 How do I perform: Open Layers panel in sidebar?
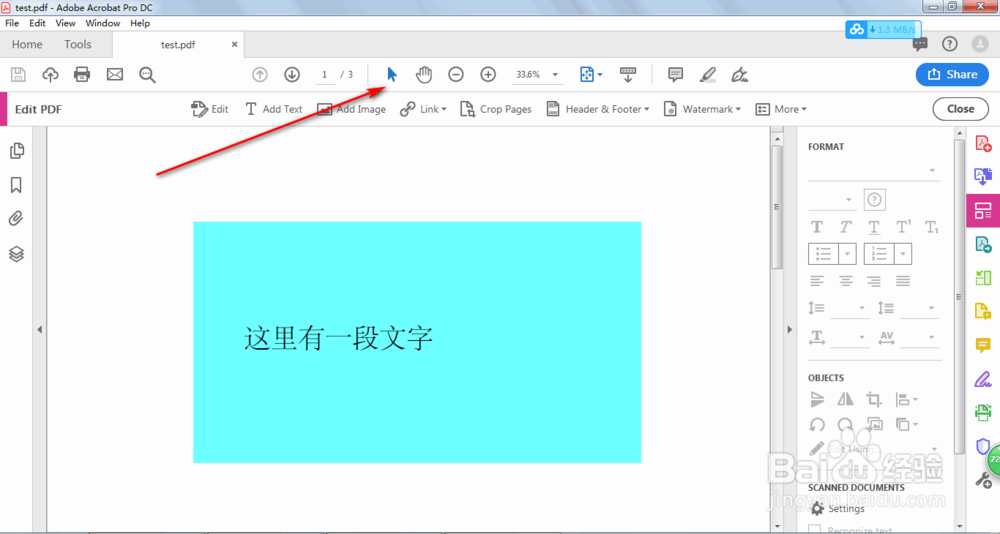pos(17,254)
